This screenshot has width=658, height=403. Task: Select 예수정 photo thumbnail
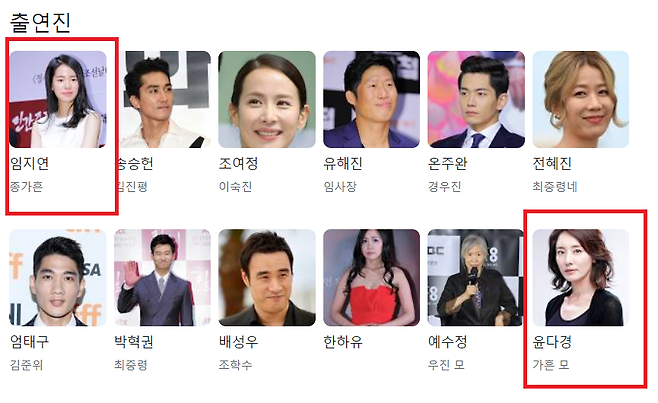click(x=476, y=277)
